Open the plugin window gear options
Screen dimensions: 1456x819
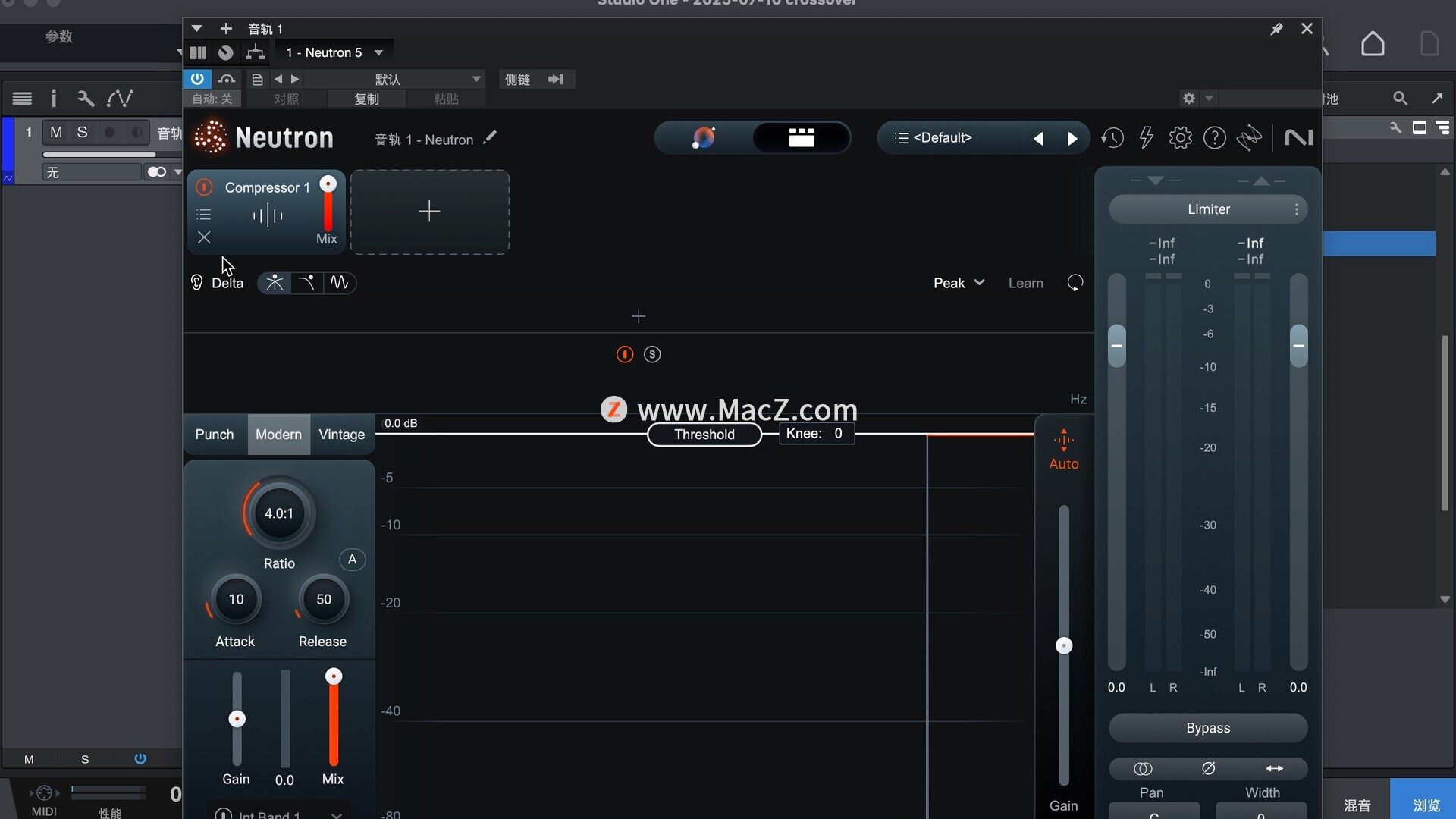pyautogui.click(x=1188, y=99)
